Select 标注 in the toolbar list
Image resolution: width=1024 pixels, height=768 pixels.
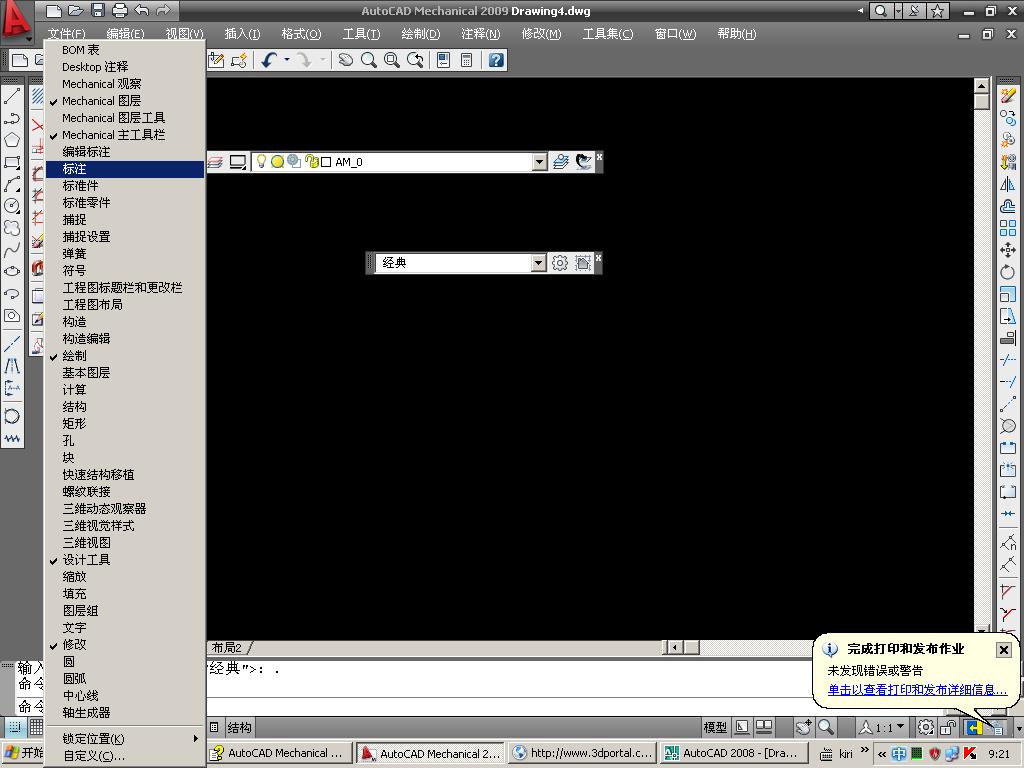(125, 168)
